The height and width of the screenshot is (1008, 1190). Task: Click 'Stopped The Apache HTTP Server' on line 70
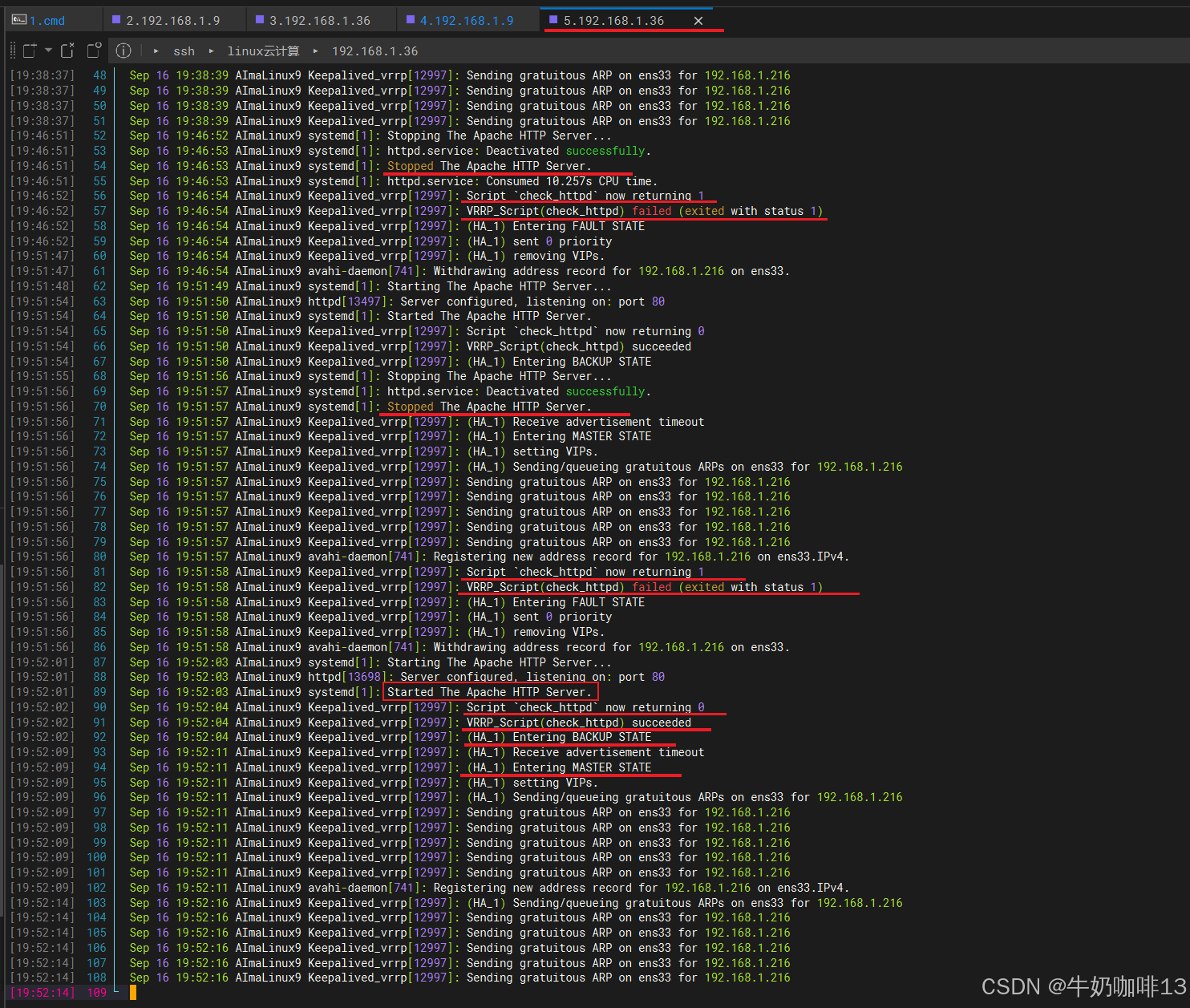click(489, 407)
